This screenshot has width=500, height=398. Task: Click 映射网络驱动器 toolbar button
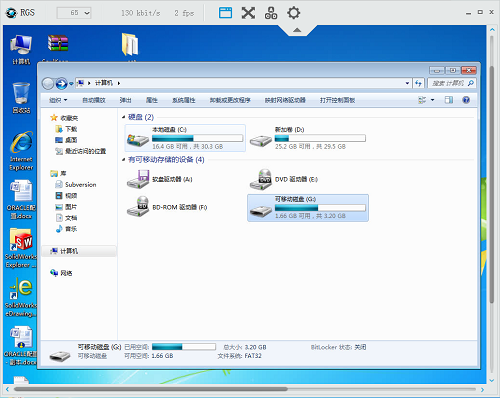tap(285, 100)
